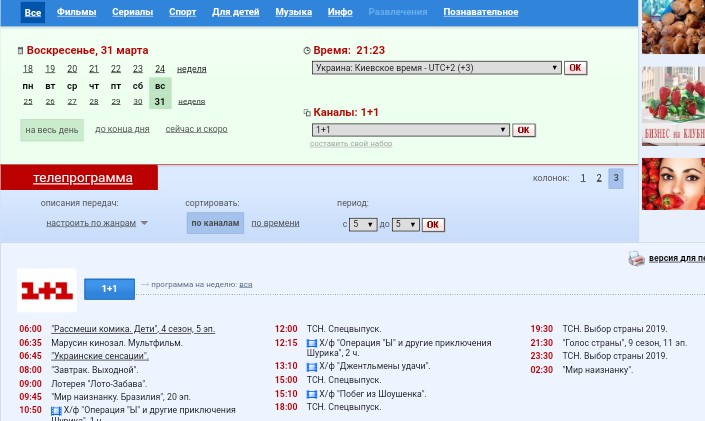This screenshot has width=705, height=421.
Task: Set column count to 1
Action: [583, 178]
